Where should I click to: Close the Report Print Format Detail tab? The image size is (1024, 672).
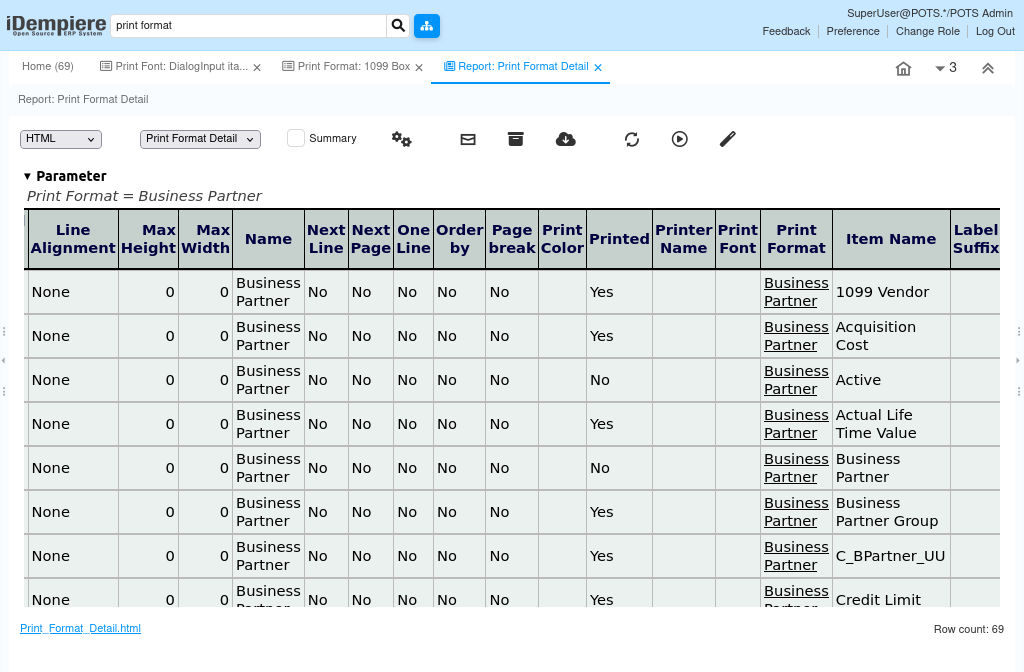(598, 67)
